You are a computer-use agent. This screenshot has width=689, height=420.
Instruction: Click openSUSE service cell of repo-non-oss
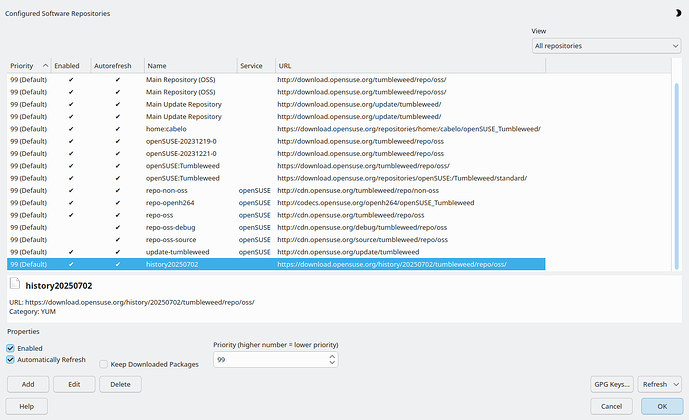click(255, 190)
